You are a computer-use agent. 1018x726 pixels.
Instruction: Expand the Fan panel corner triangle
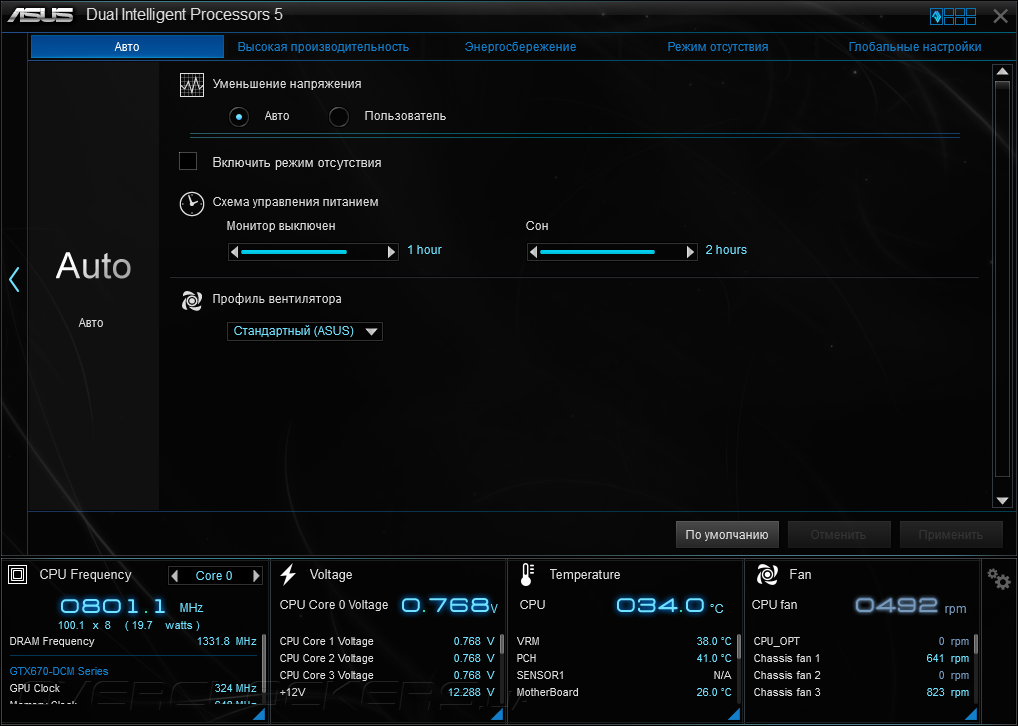(971, 714)
